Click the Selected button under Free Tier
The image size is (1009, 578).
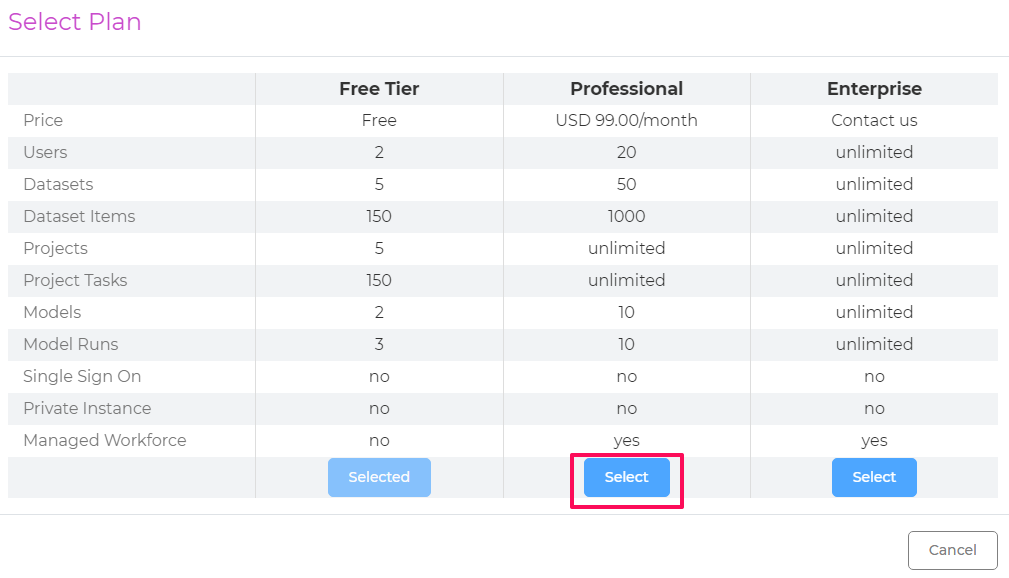379,477
